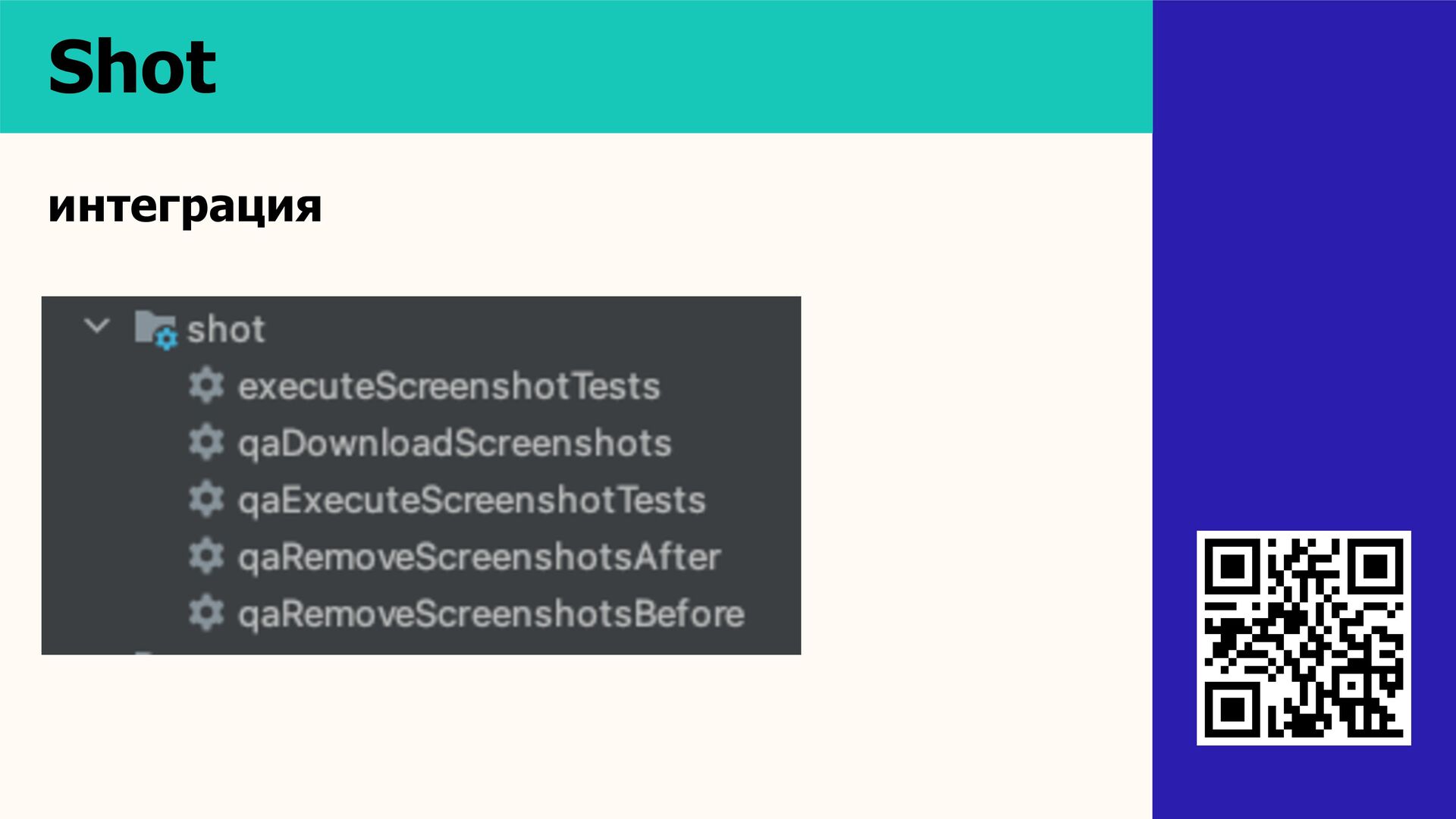Click the partially visible folder icon below tasks

coord(146,651)
